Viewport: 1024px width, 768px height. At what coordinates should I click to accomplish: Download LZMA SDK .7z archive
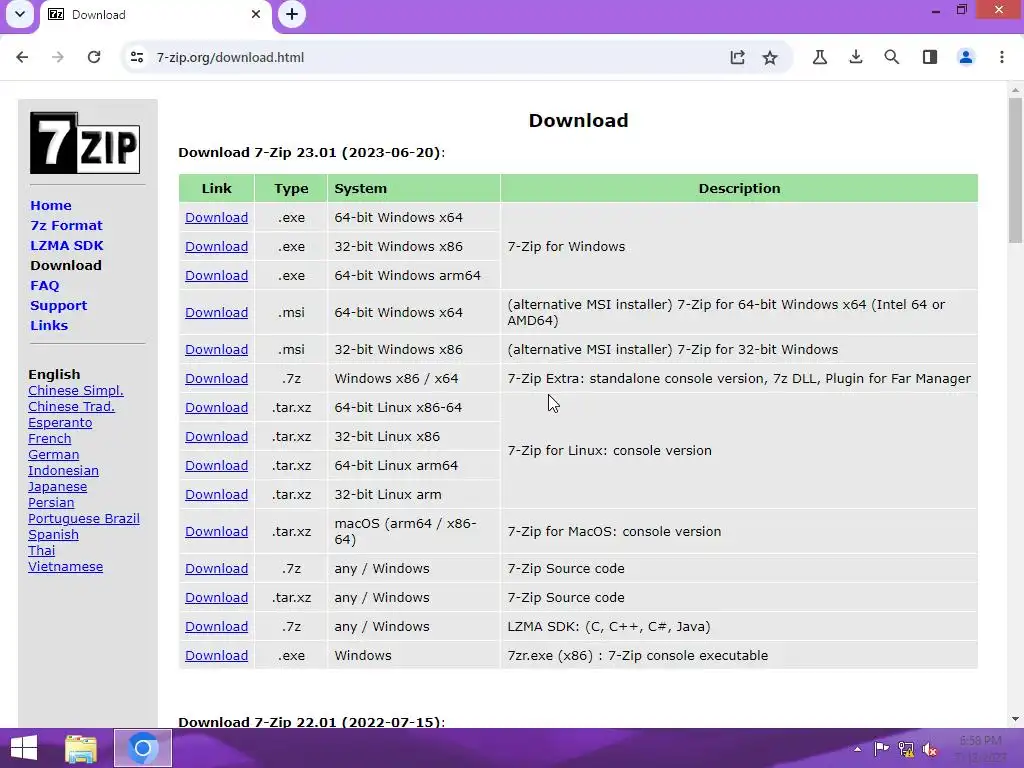216,626
